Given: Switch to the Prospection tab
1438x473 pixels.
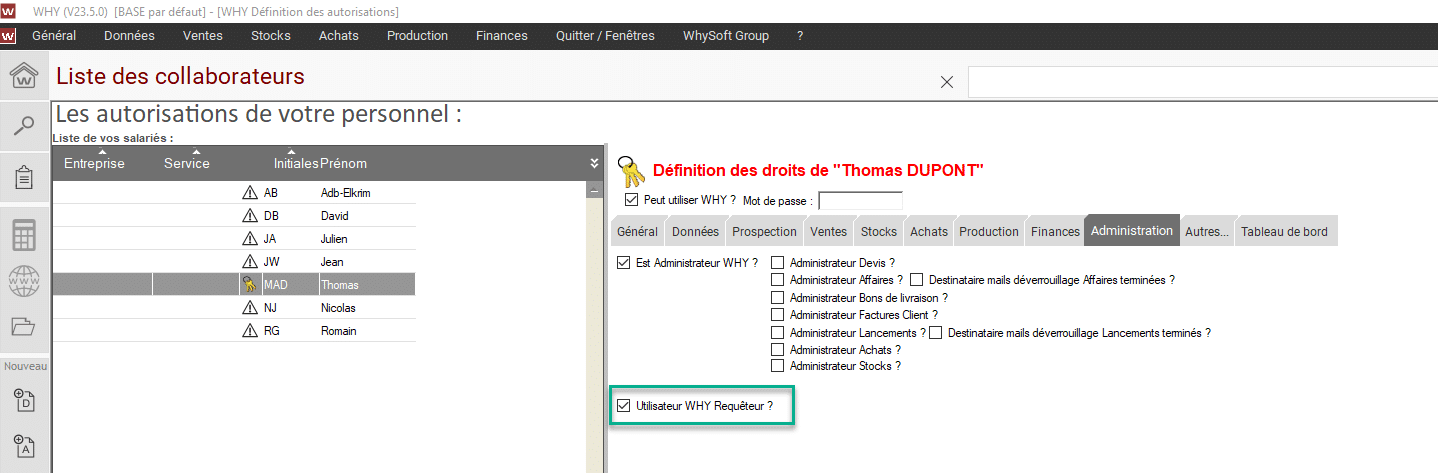Looking at the screenshot, I should 764,231.
